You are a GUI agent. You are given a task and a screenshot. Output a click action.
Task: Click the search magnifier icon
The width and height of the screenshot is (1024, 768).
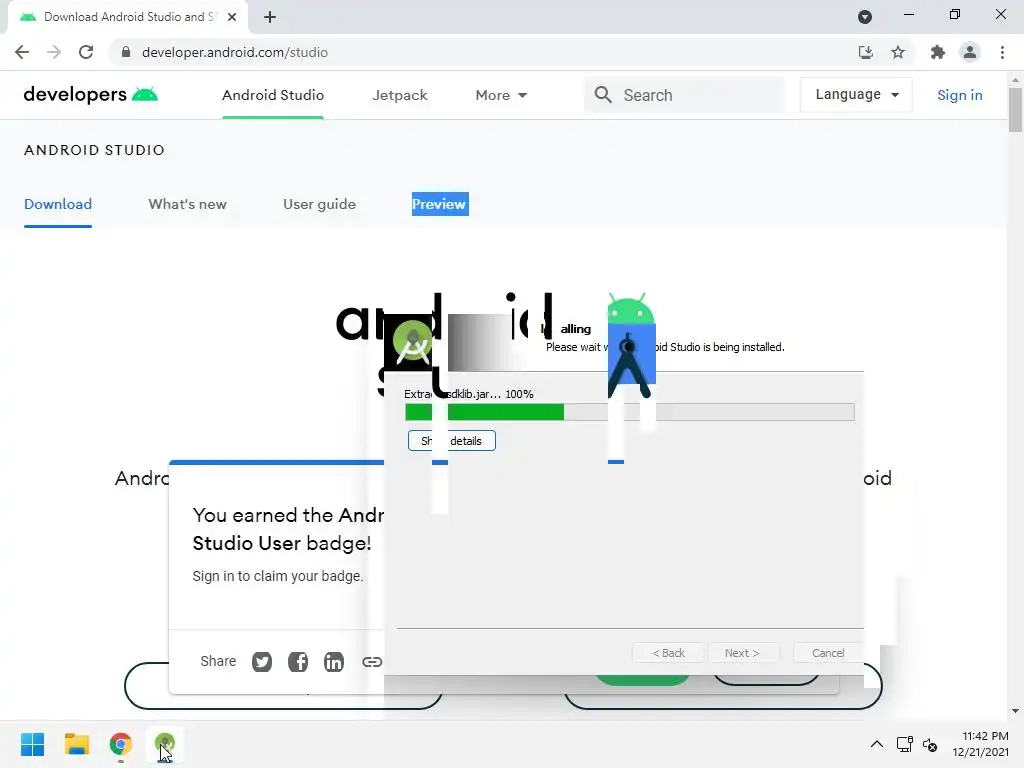click(603, 95)
